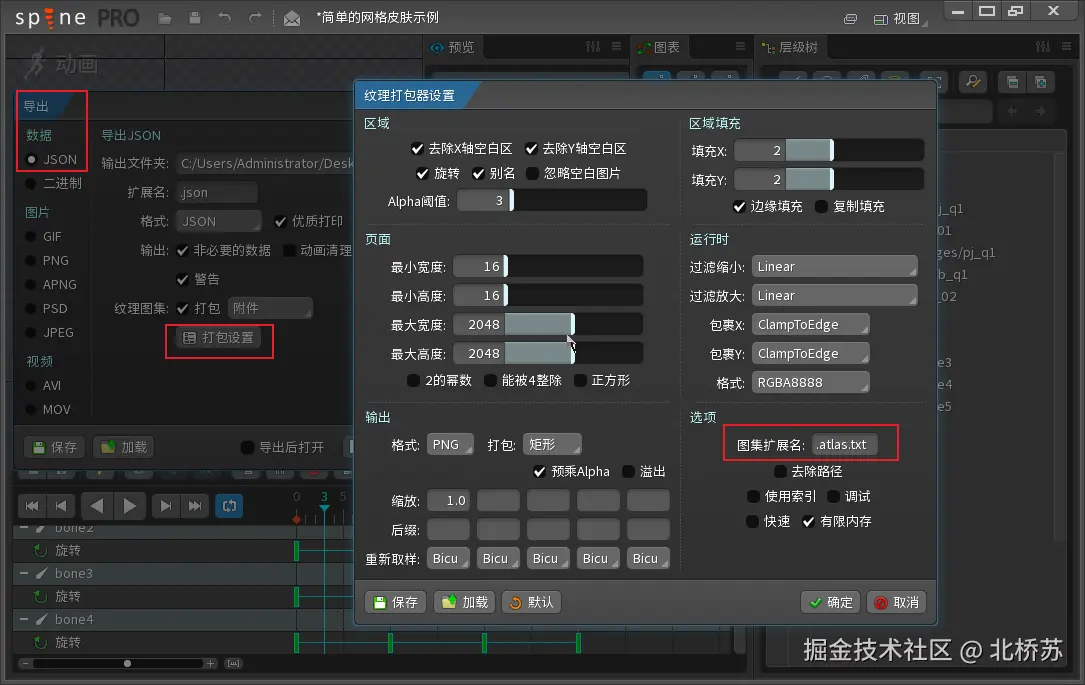Play animation forward

pyautogui.click(x=129, y=506)
